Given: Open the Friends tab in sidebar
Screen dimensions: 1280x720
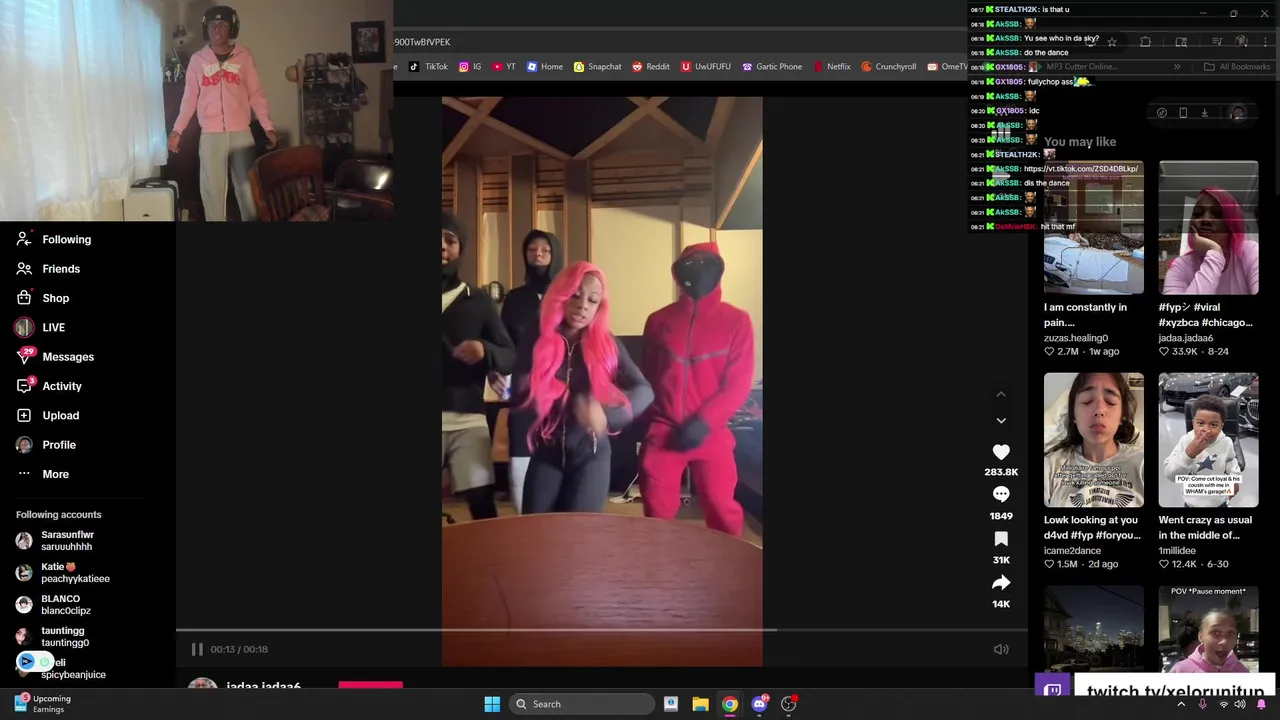Looking at the screenshot, I should tap(48, 269).
